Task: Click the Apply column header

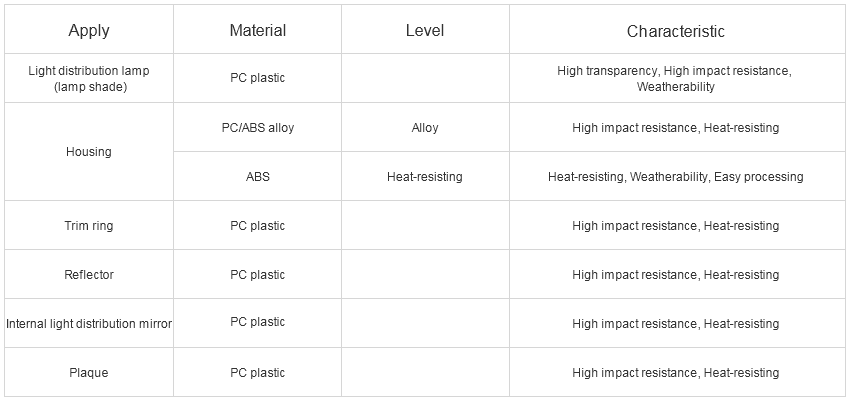Action: [89, 30]
